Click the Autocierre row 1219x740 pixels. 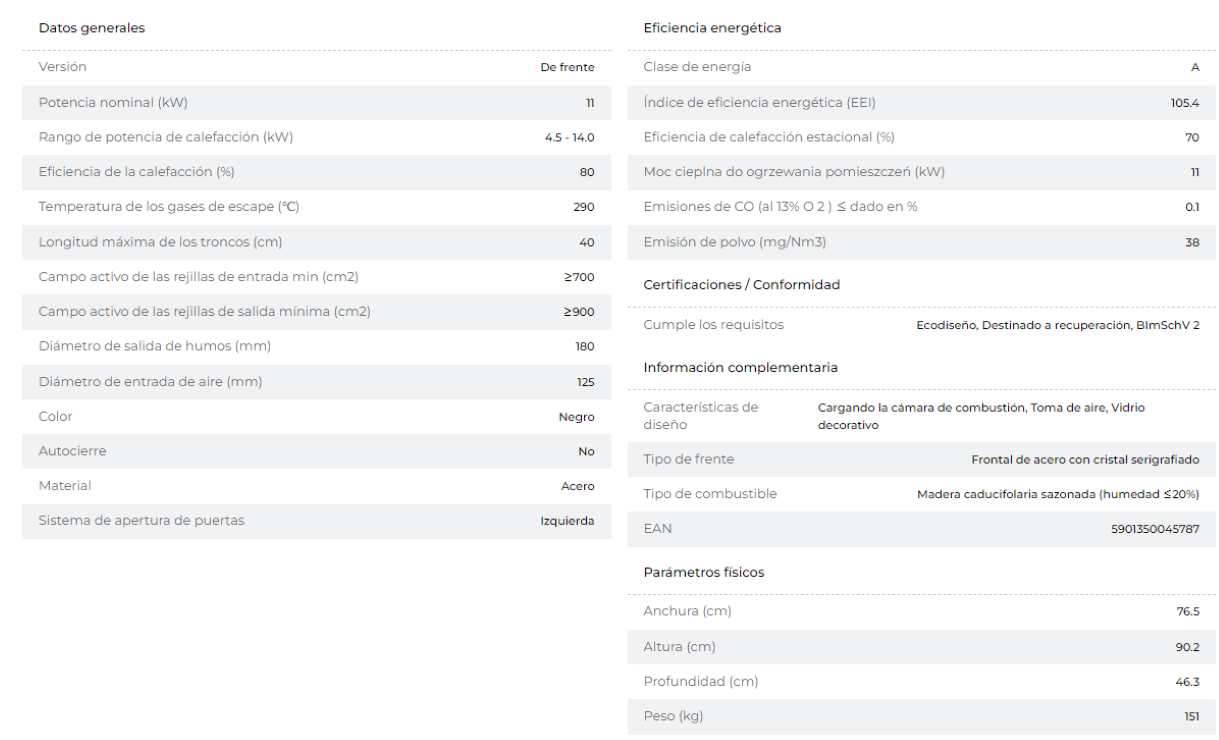317,451
